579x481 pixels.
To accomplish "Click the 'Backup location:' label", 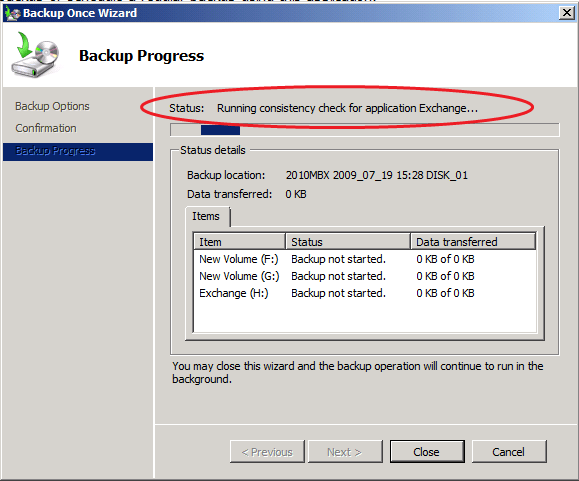I will [226, 175].
